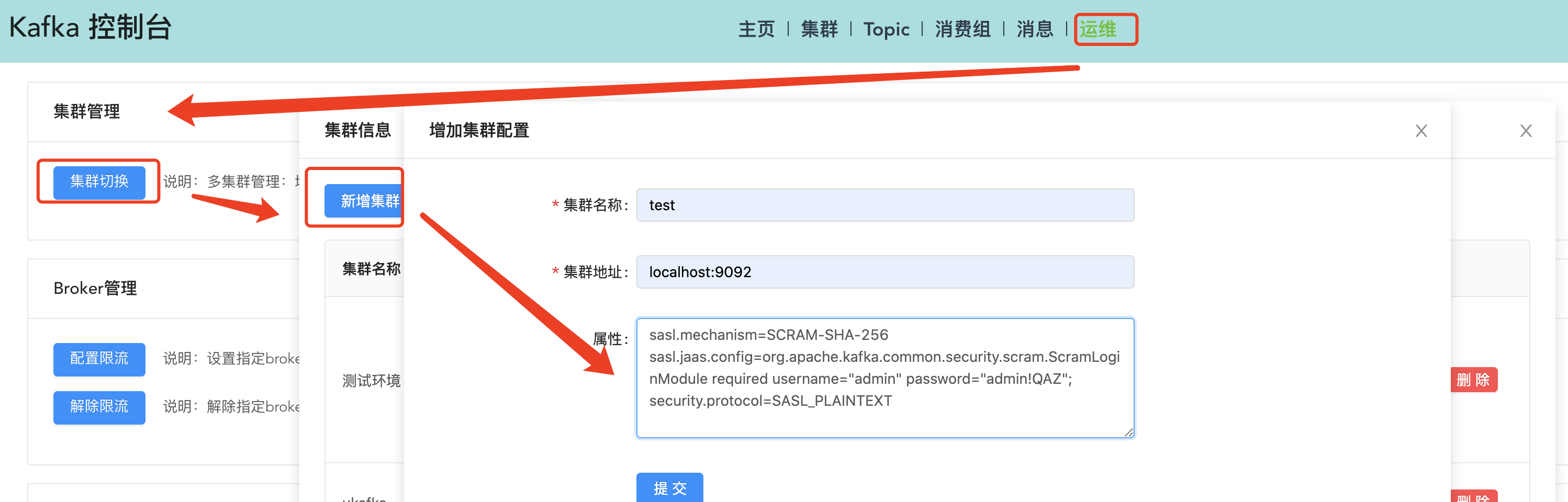The width and height of the screenshot is (1568, 502).
Task: Focus the 集群名称 input field
Action: click(x=885, y=205)
